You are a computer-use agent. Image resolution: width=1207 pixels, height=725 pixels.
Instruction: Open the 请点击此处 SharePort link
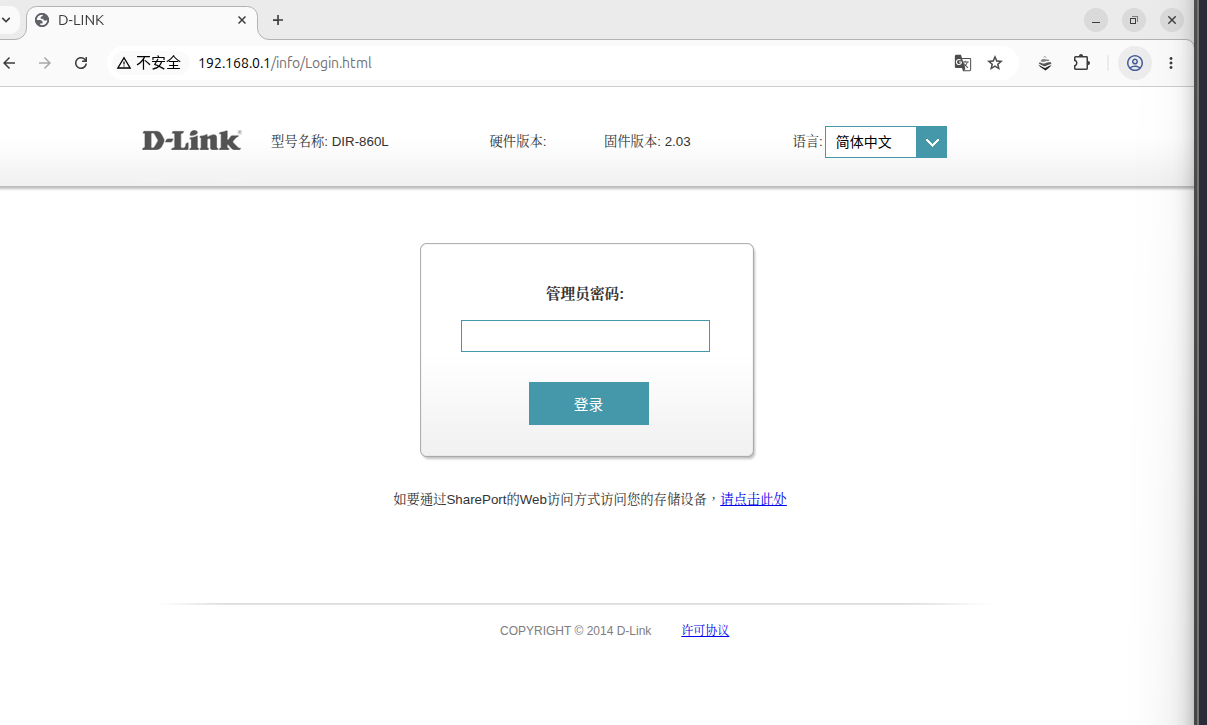(754, 499)
